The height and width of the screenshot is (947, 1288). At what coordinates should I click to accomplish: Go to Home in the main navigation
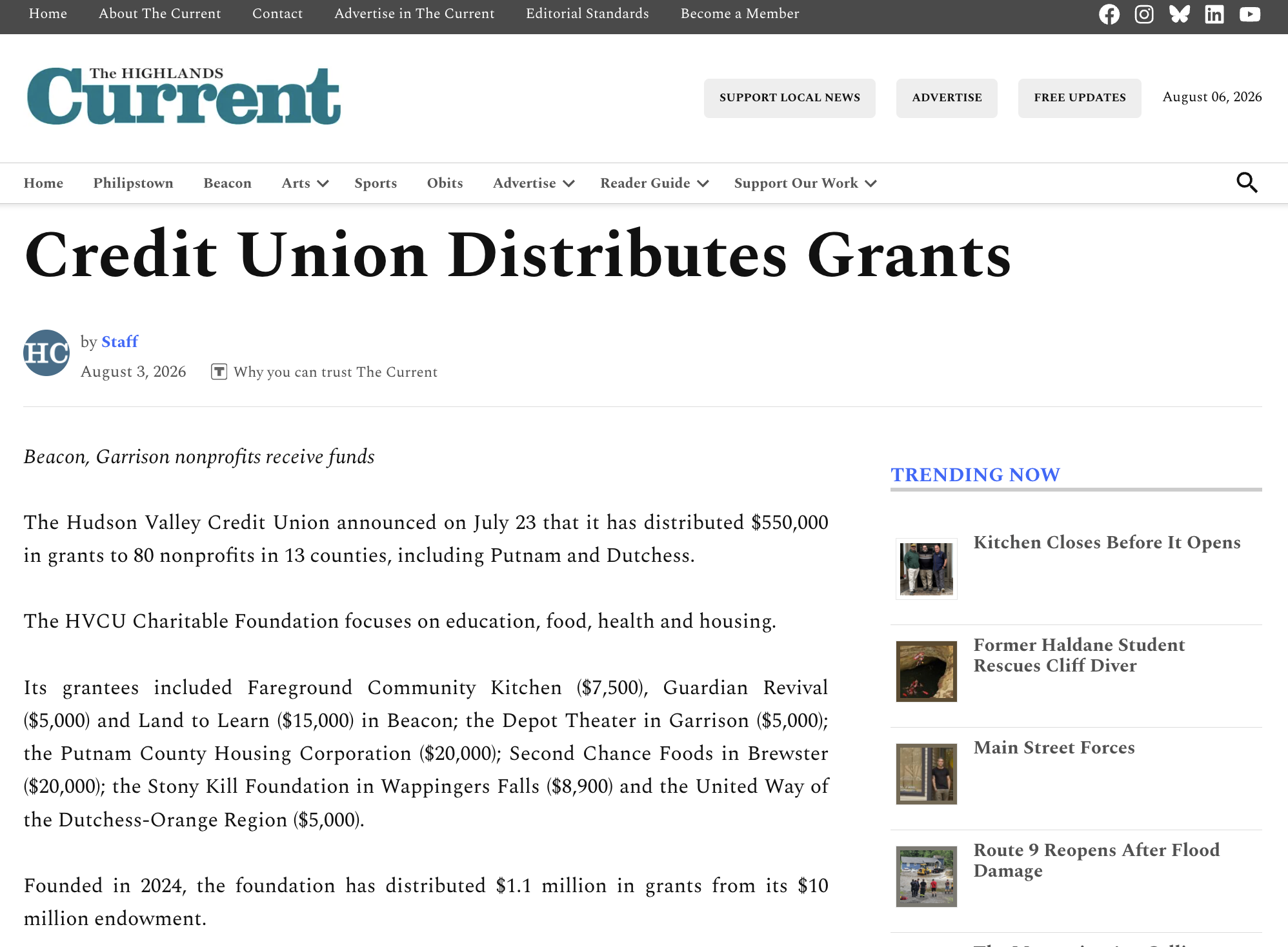[x=43, y=183]
